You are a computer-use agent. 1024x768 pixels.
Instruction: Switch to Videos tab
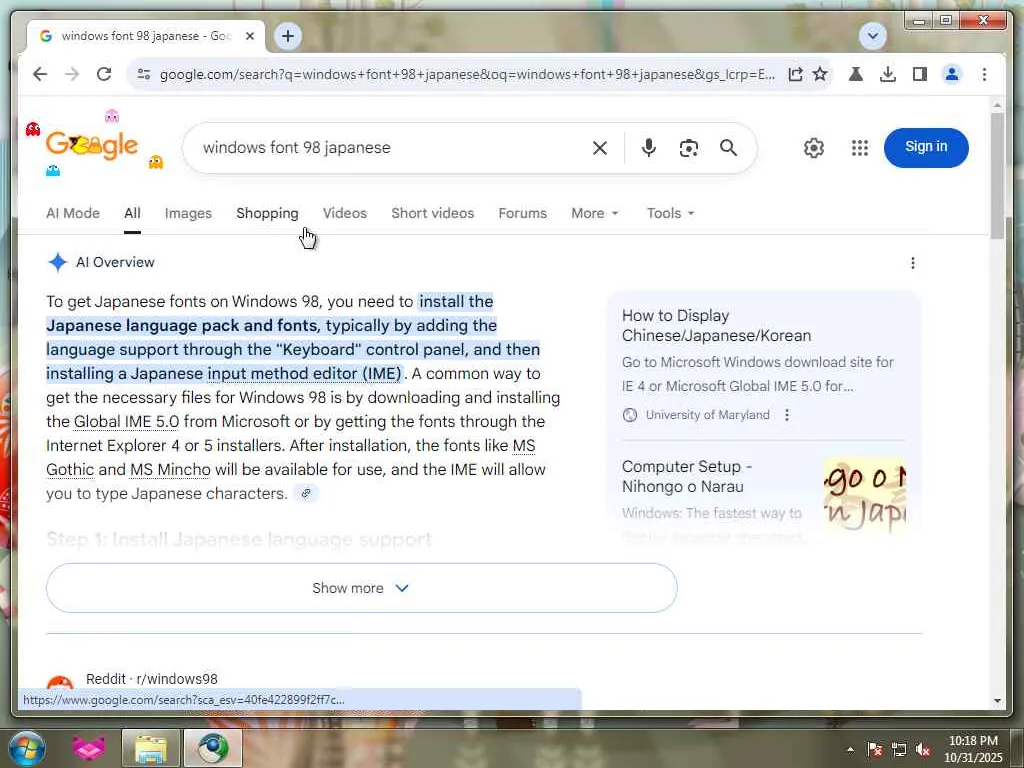point(345,214)
